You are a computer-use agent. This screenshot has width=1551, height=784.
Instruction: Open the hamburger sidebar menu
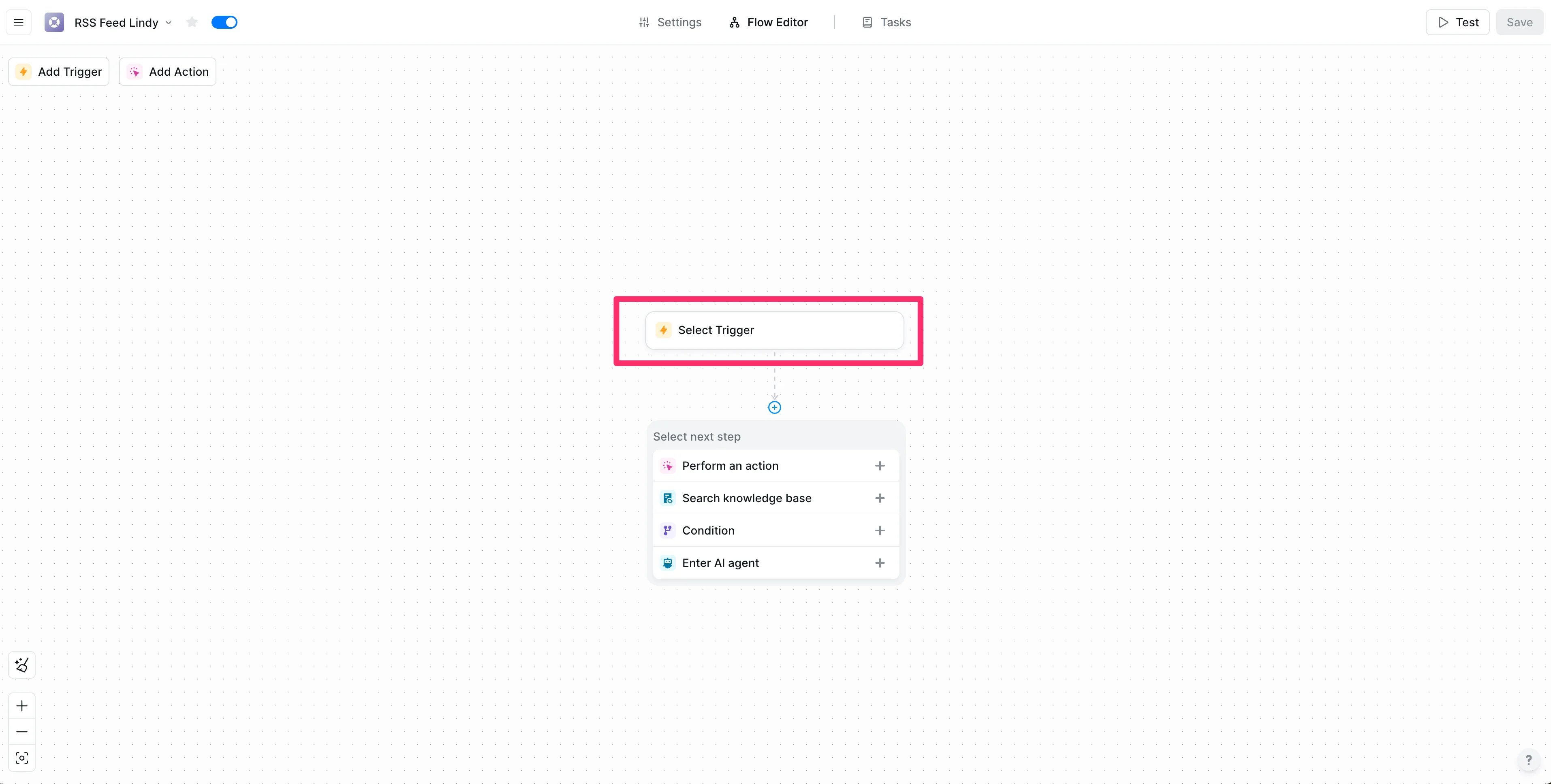19,22
